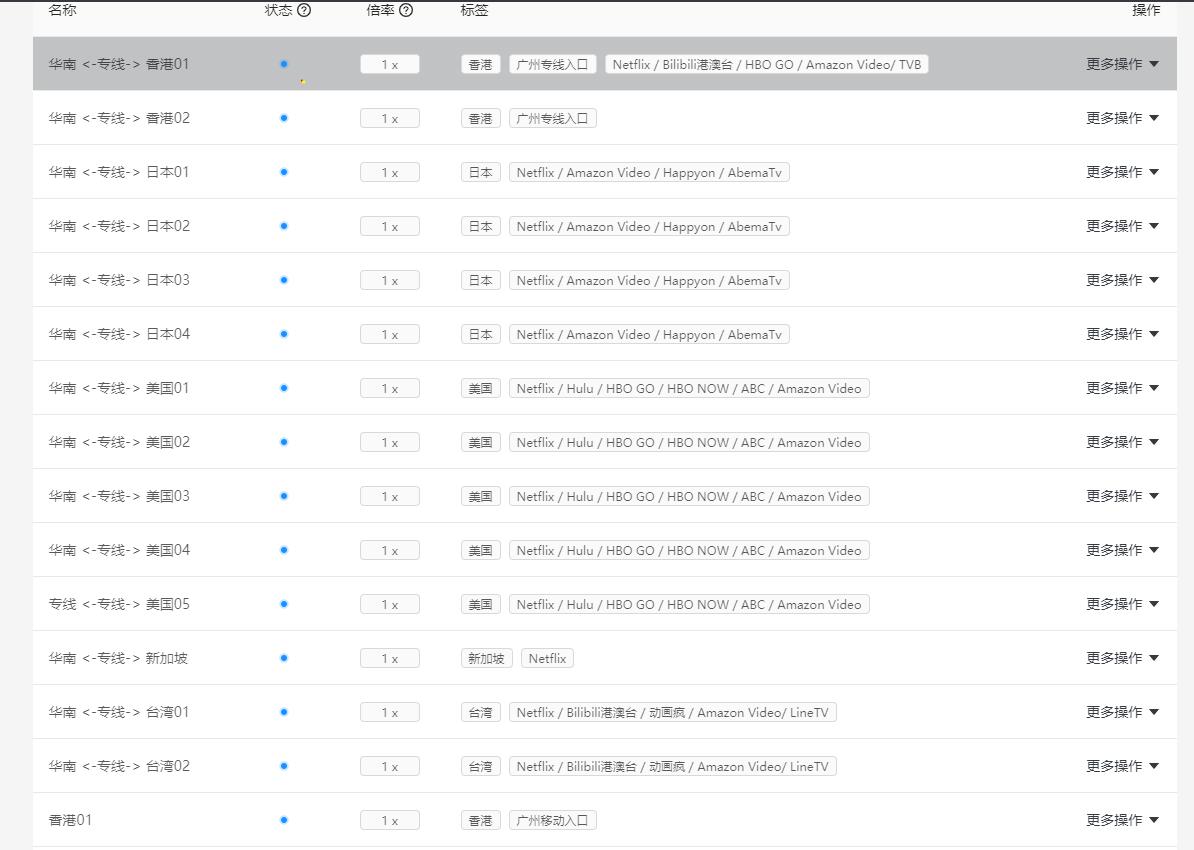
Task: Click the help icon next to 倍率
Action: [x=406, y=10]
